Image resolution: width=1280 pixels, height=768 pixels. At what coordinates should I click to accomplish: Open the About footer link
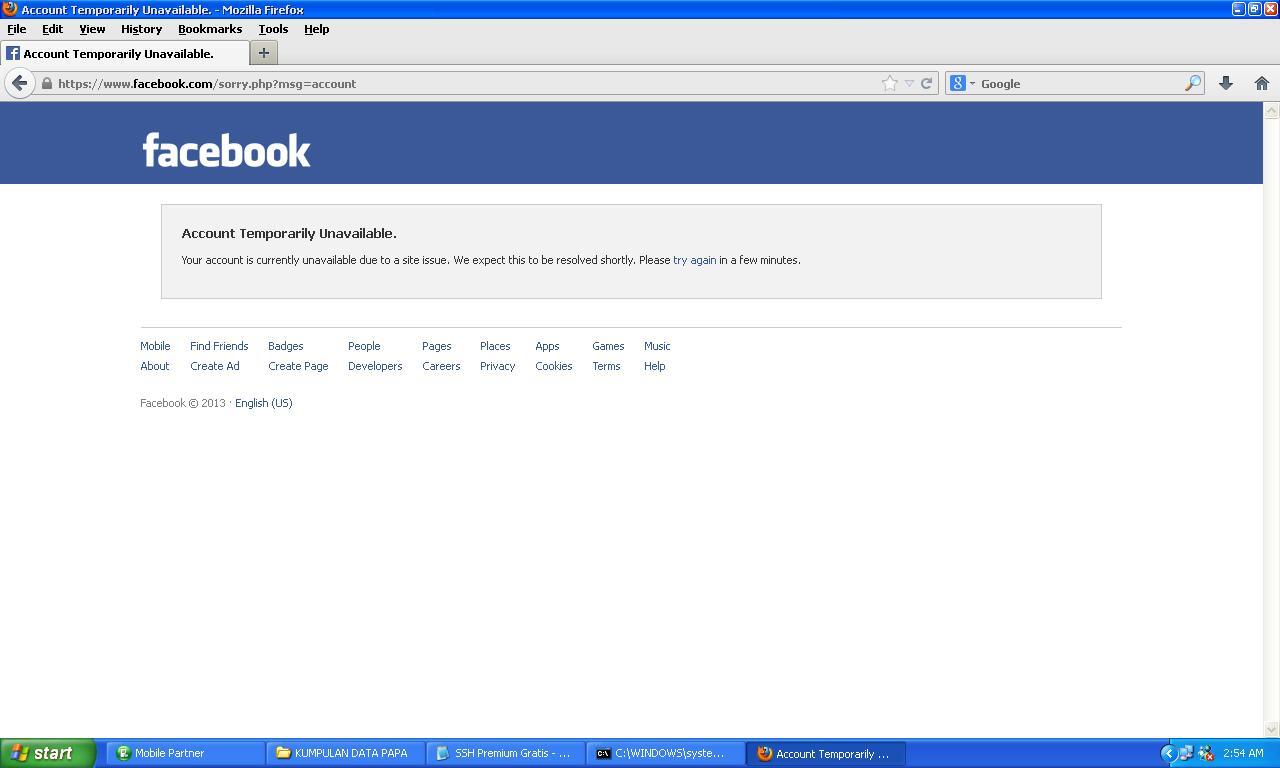(155, 366)
